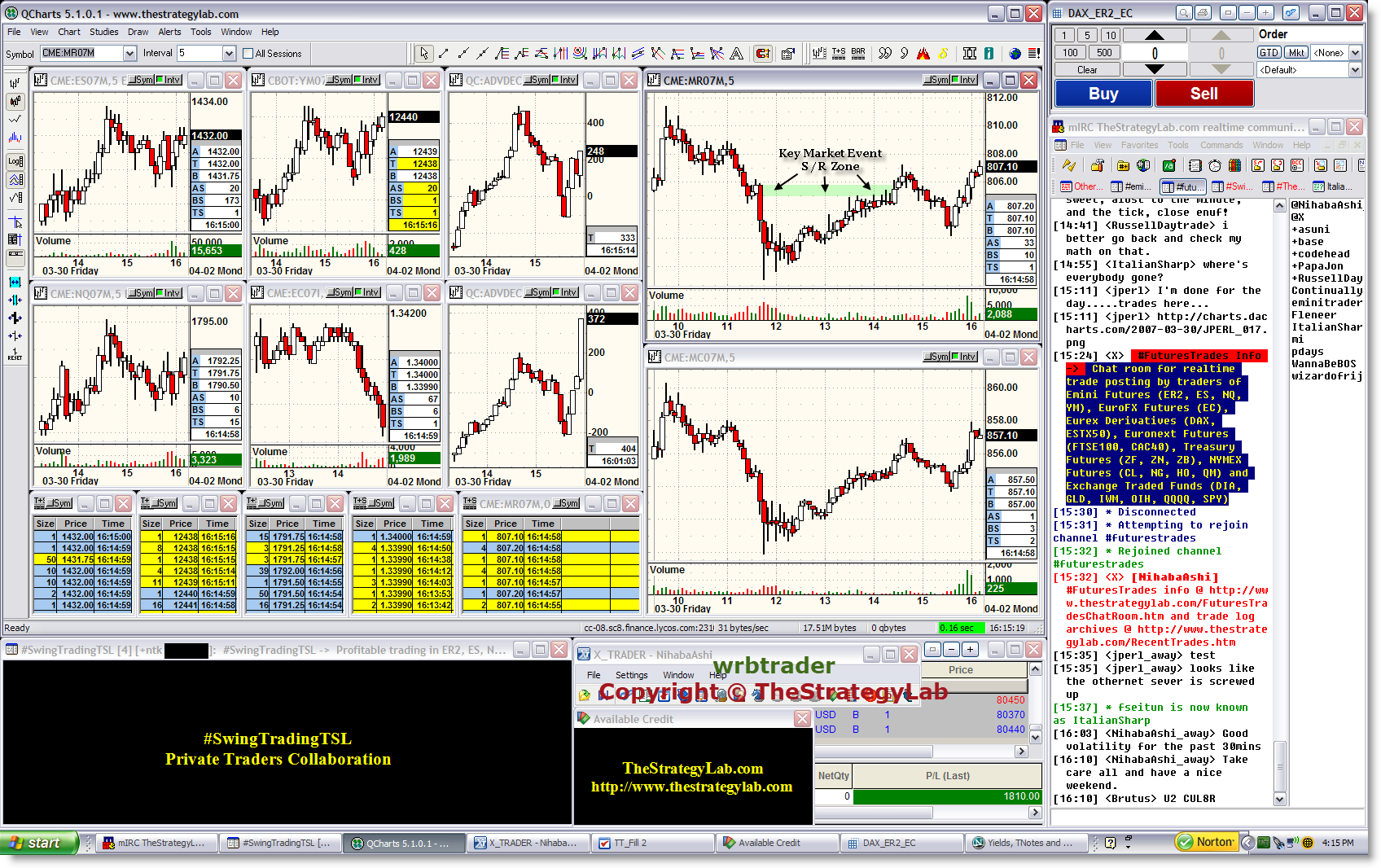1381x868 pixels.
Task: Open the Symbol dropdown list
Action: click(x=129, y=54)
